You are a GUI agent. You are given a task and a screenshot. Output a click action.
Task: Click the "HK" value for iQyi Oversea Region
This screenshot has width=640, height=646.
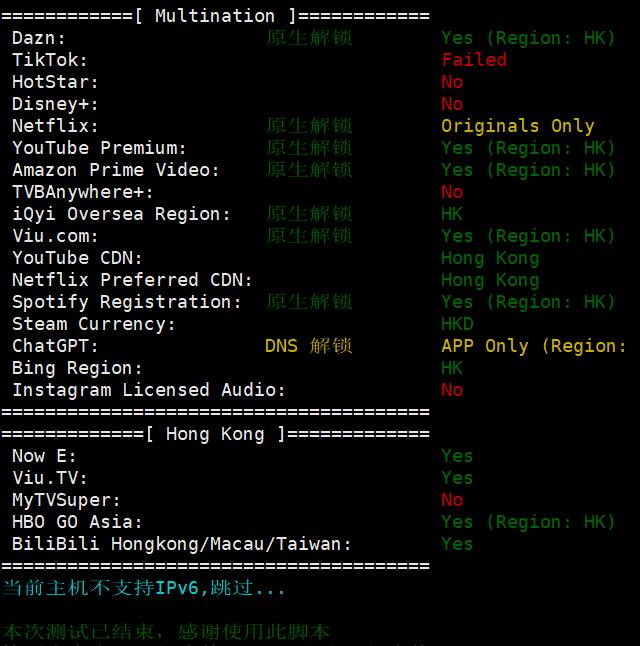[x=452, y=214]
